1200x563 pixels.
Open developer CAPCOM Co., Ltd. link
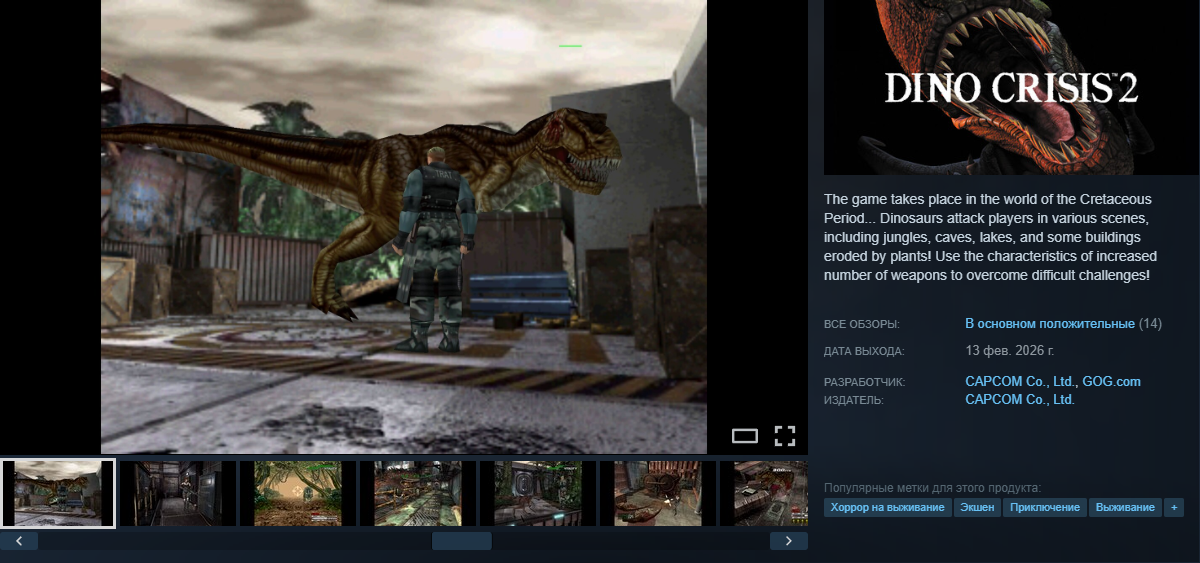(1020, 381)
